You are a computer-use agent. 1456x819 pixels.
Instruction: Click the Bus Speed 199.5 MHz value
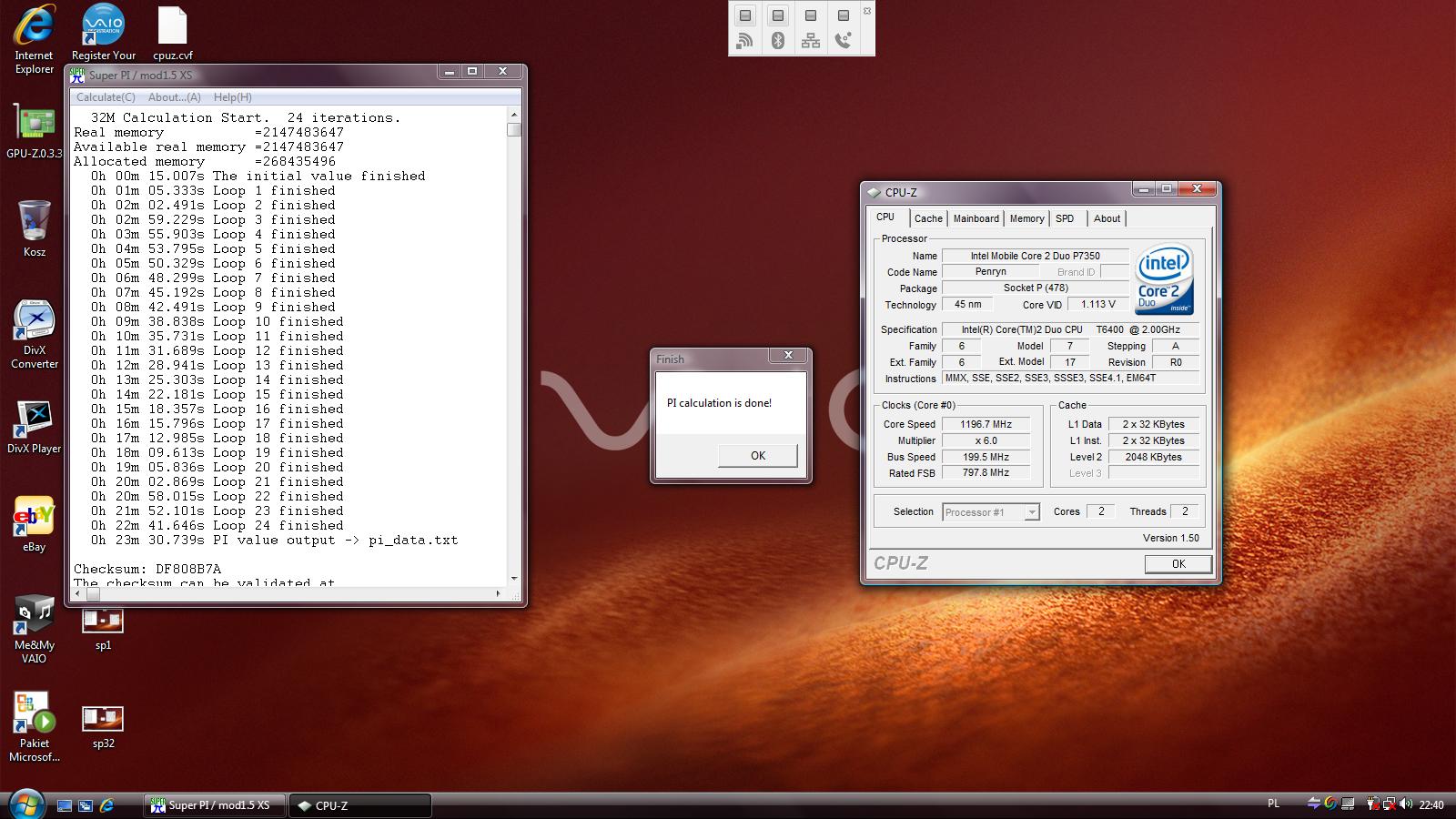(x=986, y=457)
